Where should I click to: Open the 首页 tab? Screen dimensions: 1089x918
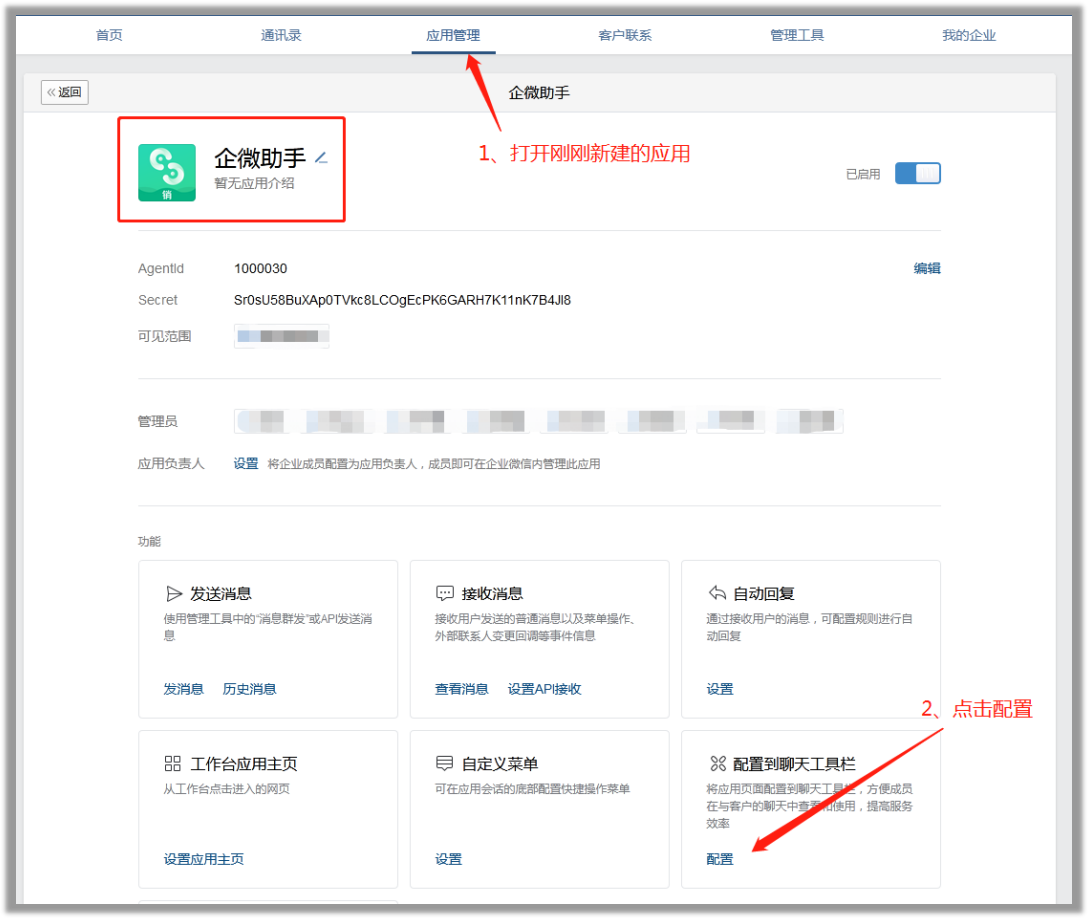tap(109, 35)
